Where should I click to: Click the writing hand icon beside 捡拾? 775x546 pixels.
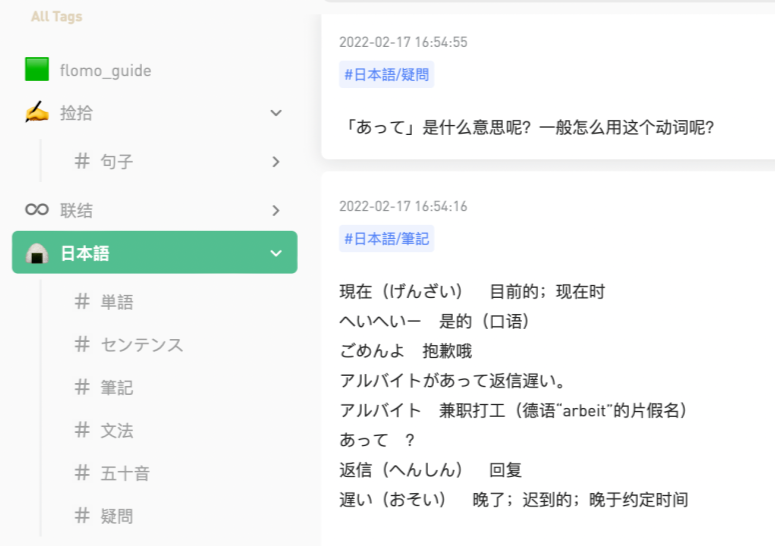(x=37, y=112)
